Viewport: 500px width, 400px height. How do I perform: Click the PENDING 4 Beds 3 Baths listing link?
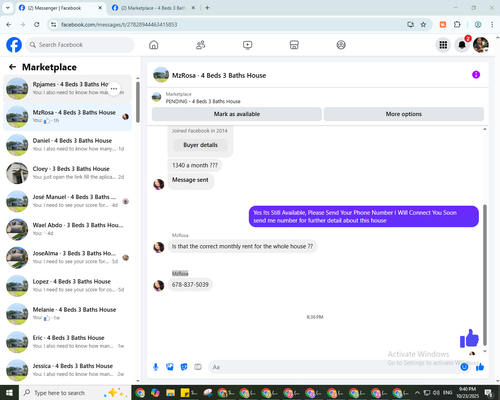pos(203,101)
